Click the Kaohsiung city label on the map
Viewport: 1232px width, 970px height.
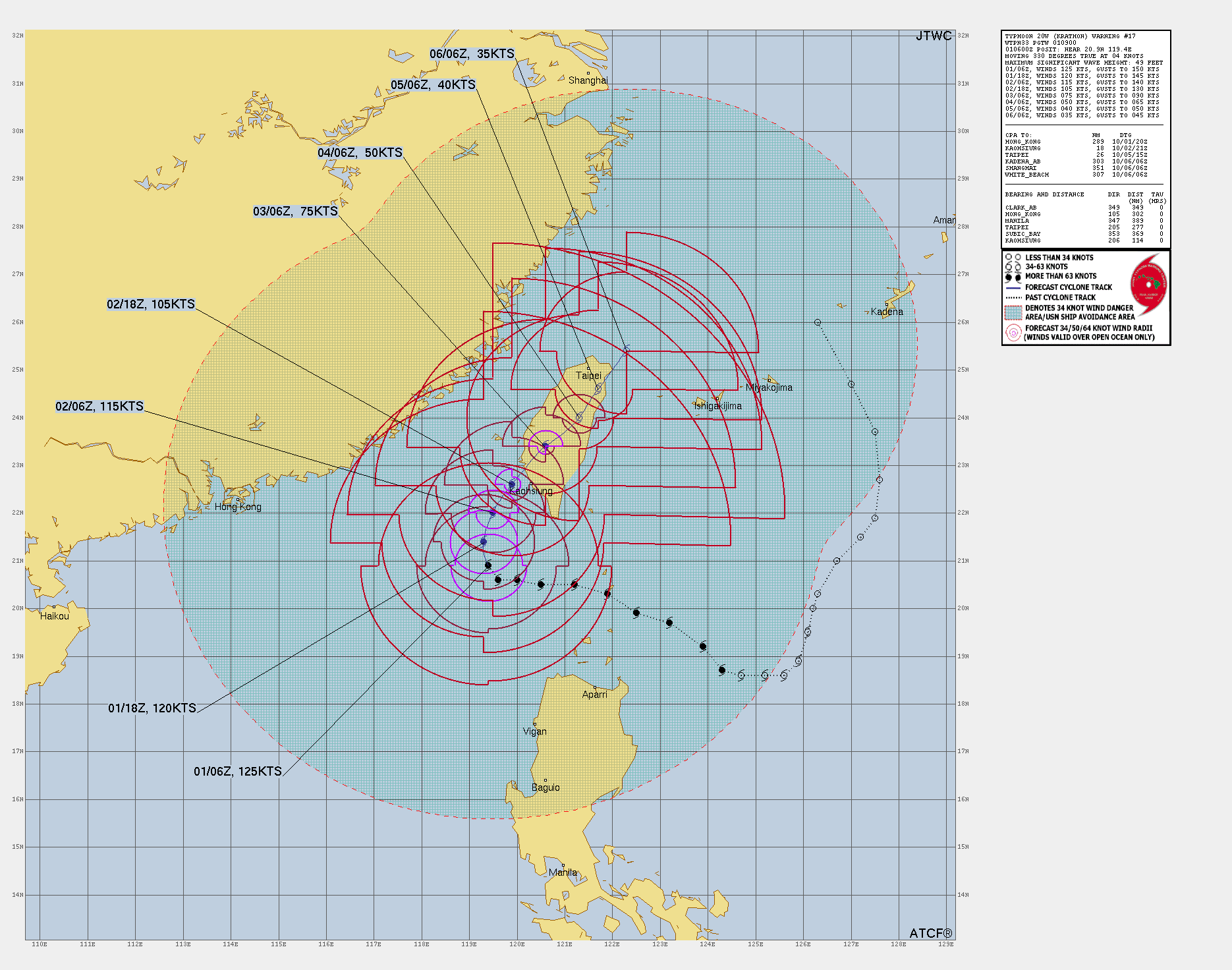tap(531, 491)
